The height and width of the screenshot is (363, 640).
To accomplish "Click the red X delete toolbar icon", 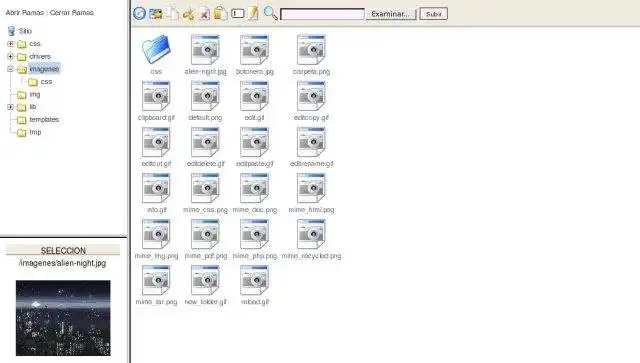I will [204, 14].
